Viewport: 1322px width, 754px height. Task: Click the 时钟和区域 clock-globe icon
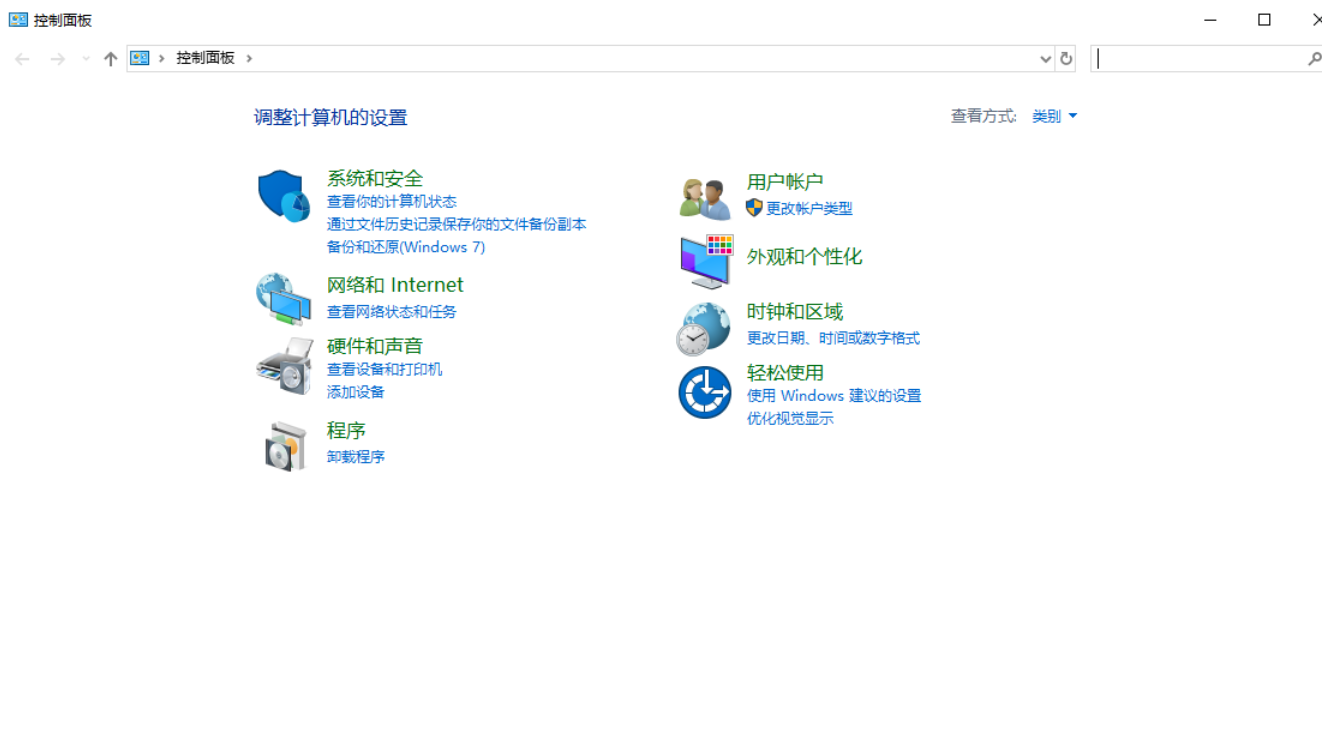click(704, 328)
